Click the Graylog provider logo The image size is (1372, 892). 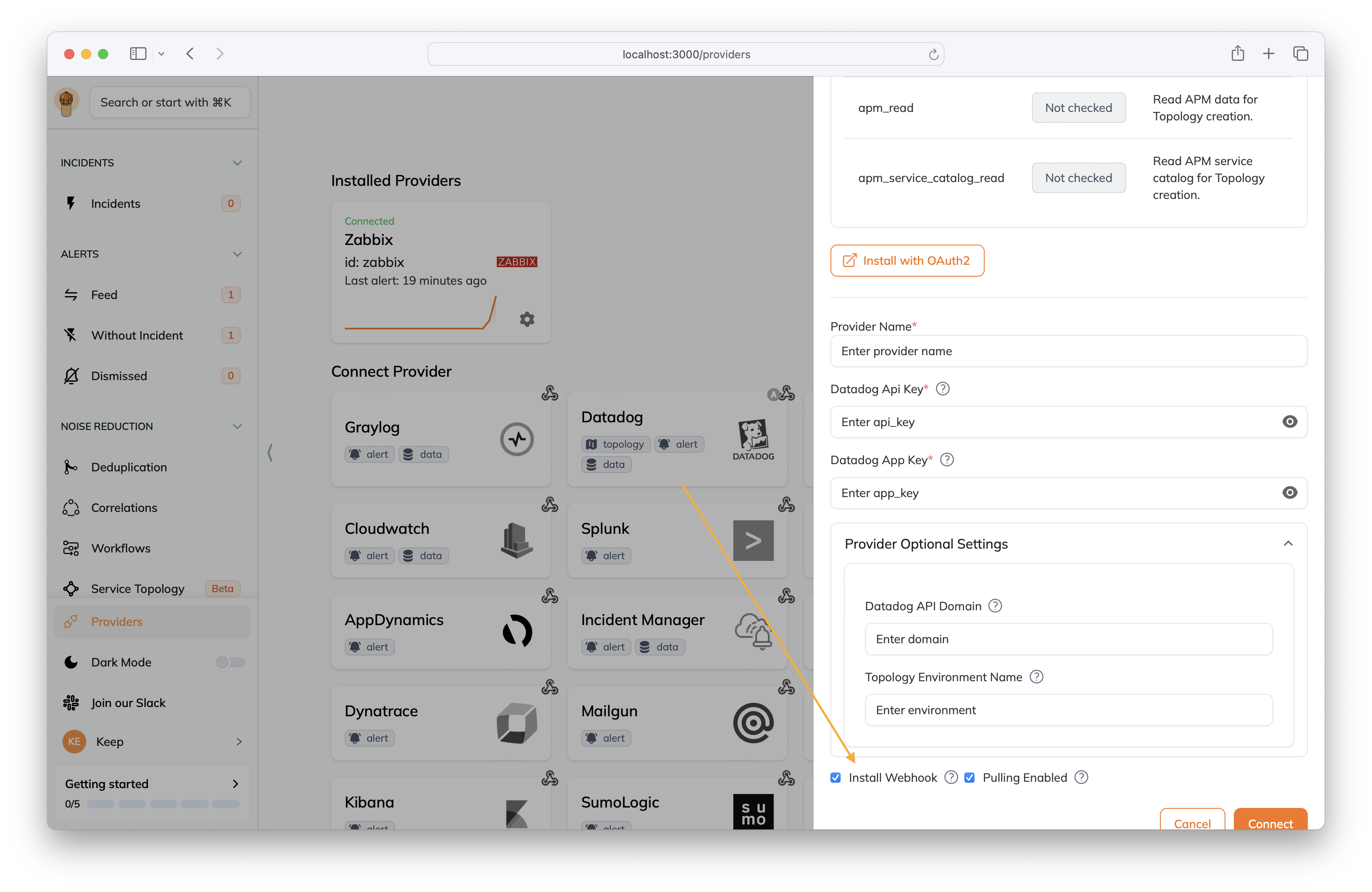517,440
